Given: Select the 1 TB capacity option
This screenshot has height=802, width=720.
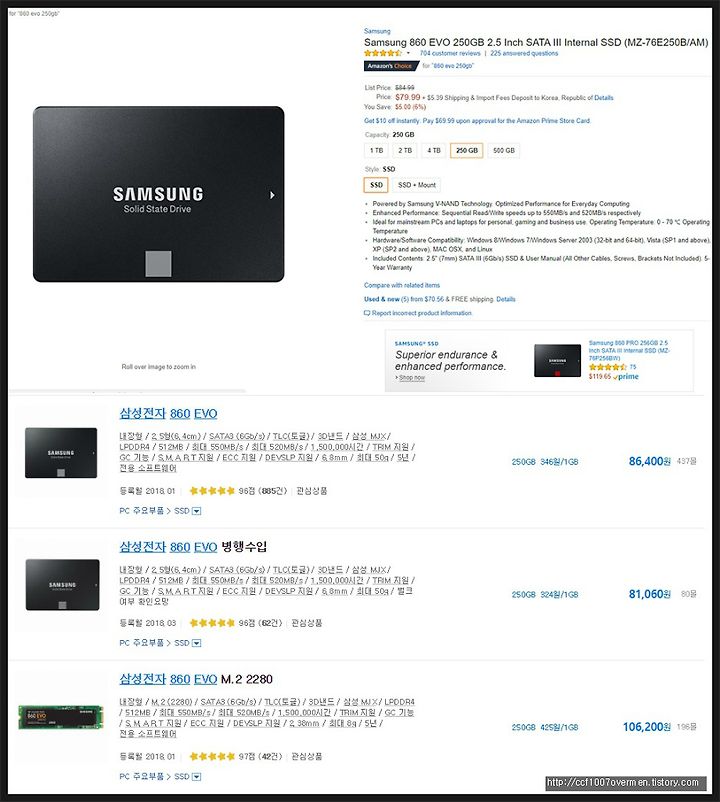Looking at the screenshot, I should [376, 150].
